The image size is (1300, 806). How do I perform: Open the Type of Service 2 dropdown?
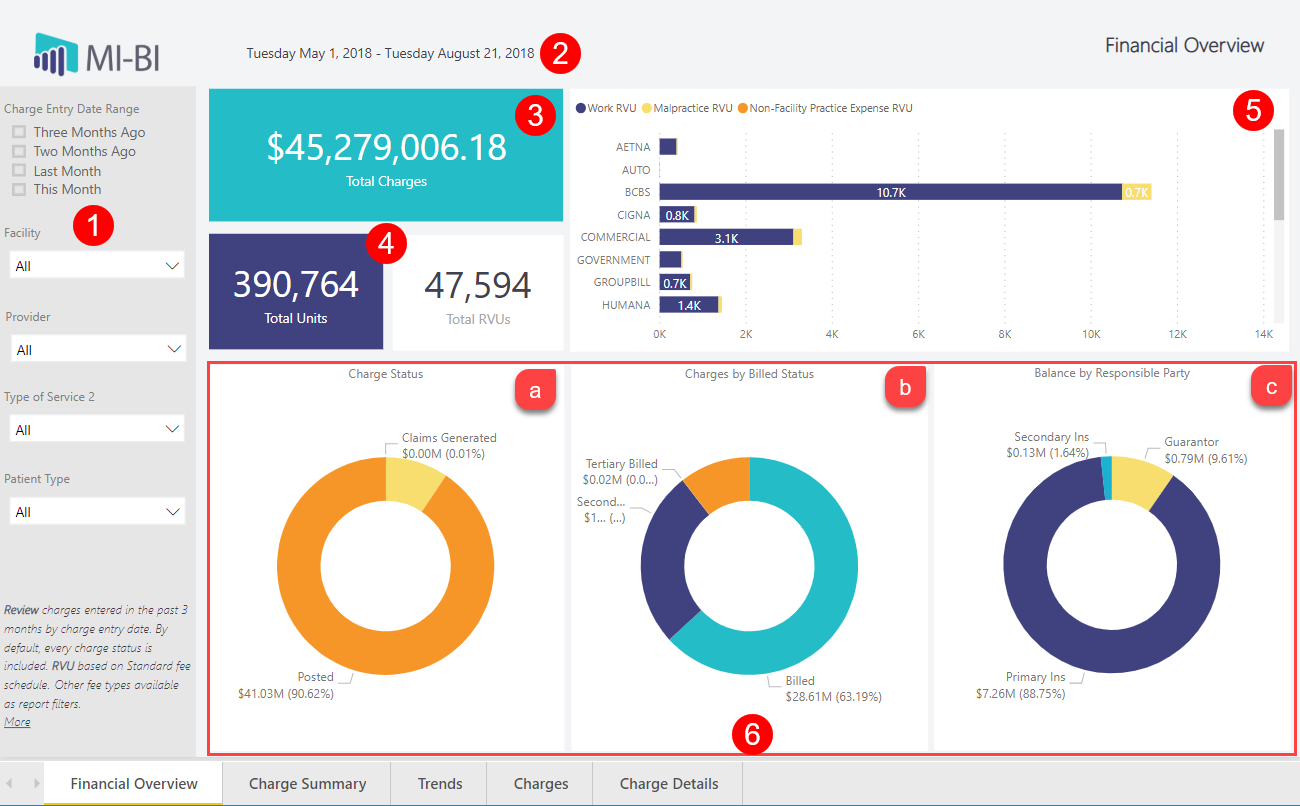pyautogui.click(x=97, y=428)
